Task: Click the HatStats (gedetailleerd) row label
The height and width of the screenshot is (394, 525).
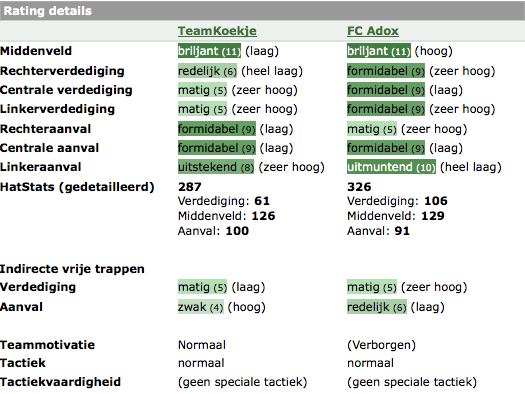Action: (77, 187)
